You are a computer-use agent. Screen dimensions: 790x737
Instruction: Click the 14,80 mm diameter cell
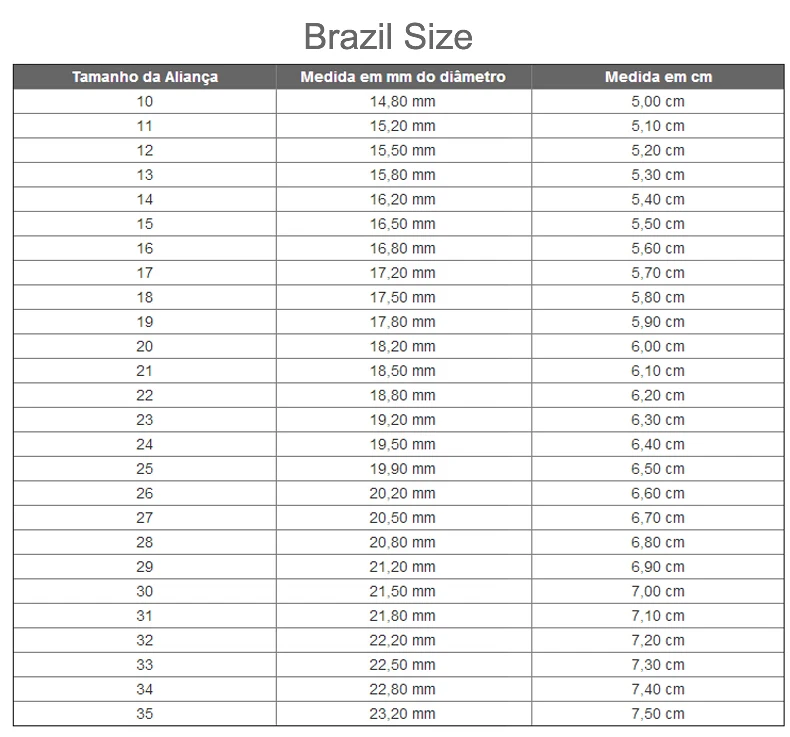(404, 102)
